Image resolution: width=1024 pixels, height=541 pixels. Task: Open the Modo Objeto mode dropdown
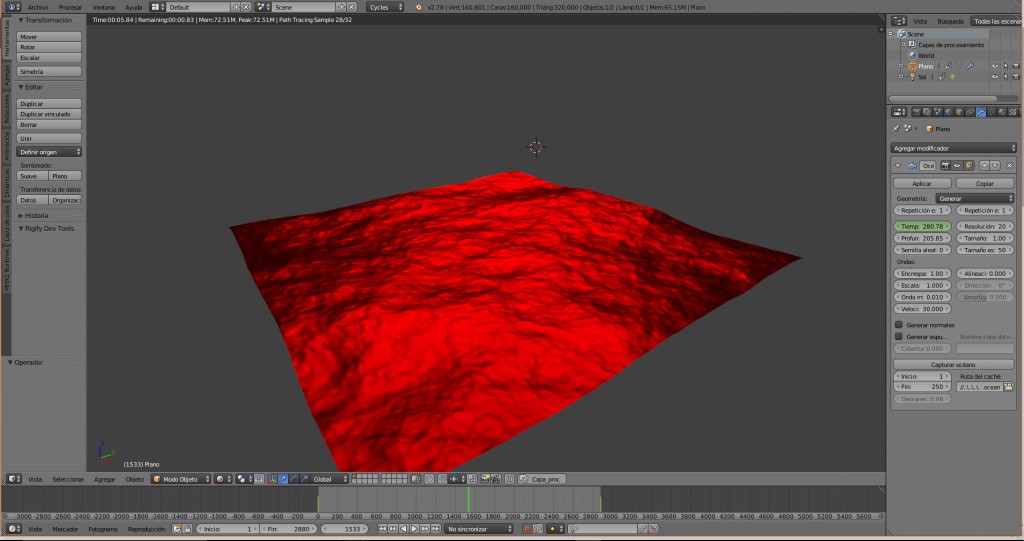point(181,479)
